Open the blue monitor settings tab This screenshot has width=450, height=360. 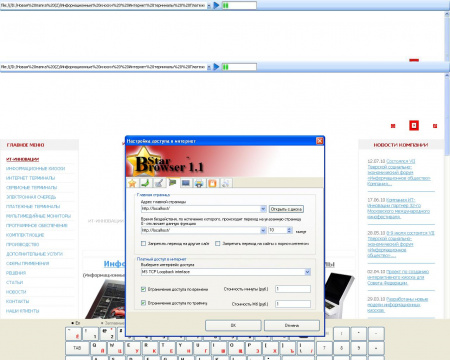[186, 183]
